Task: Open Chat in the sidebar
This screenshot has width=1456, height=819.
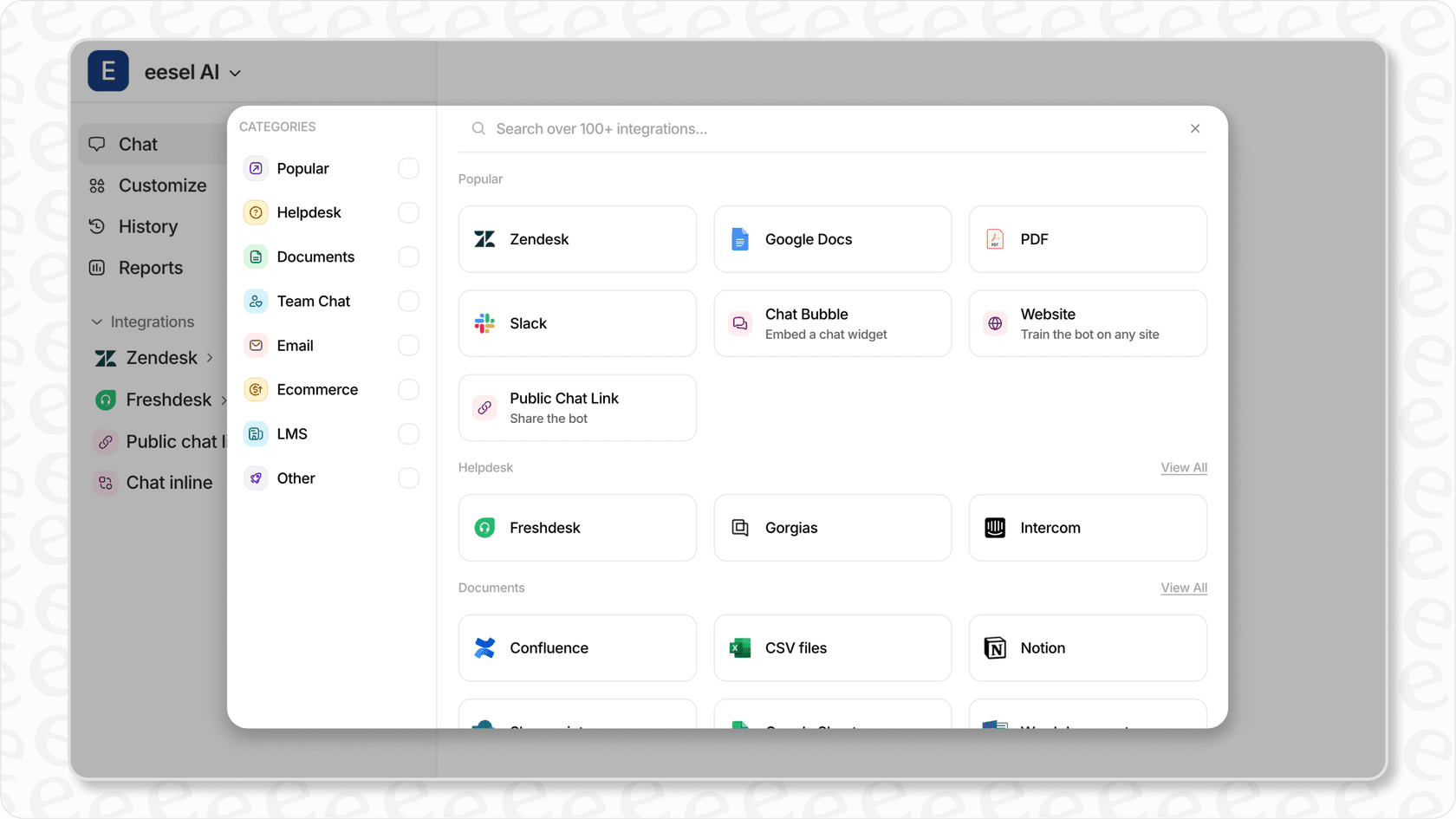Action: click(x=153, y=144)
